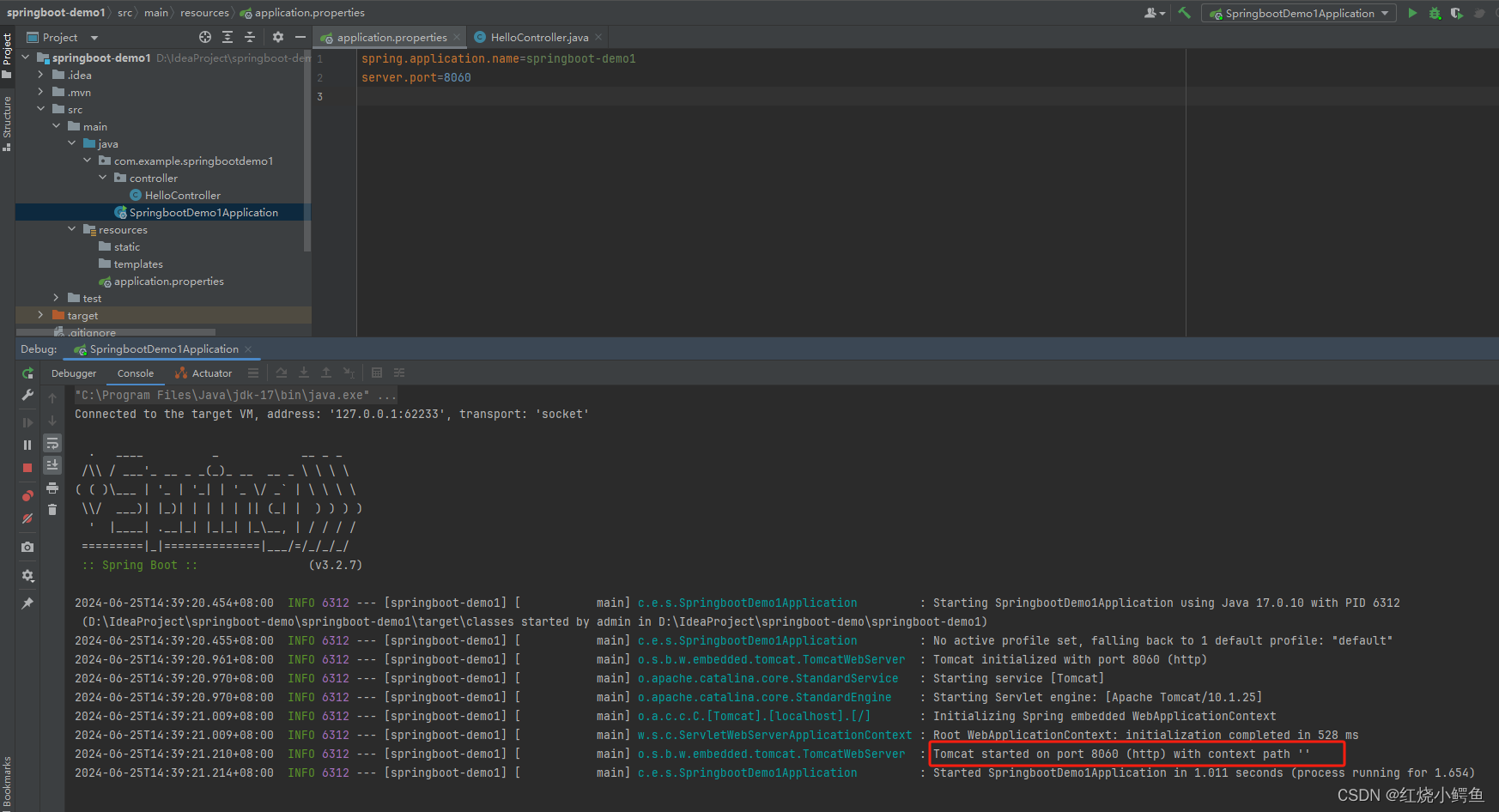Switch to the Debugger tab in debug panel
This screenshot has height=812, width=1499.
(73, 373)
